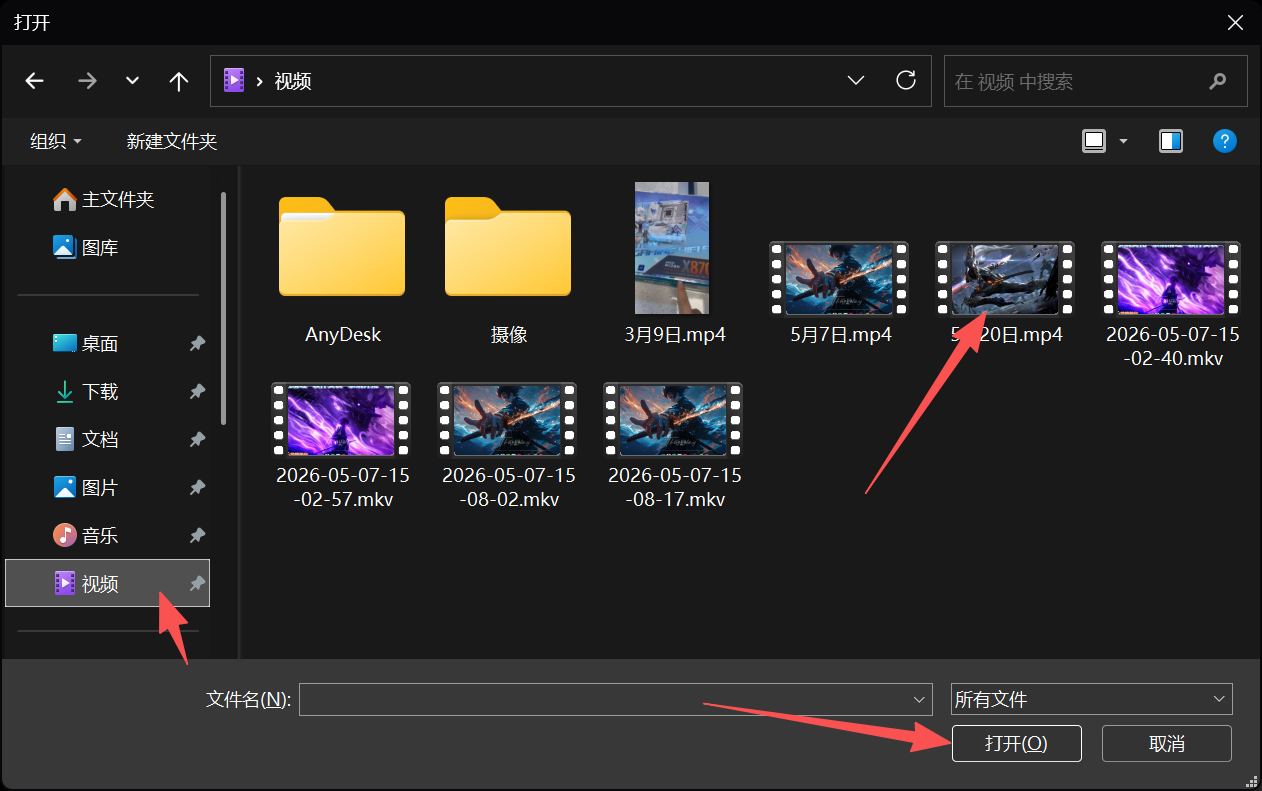Screen dimensions: 1262x791
Task: Expand the address bar history dropdown
Action: tap(856, 81)
